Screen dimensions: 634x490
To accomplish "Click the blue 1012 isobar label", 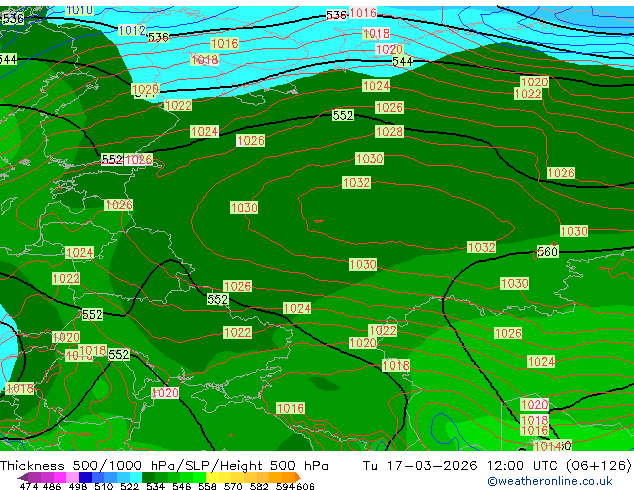I will [132, 30].
